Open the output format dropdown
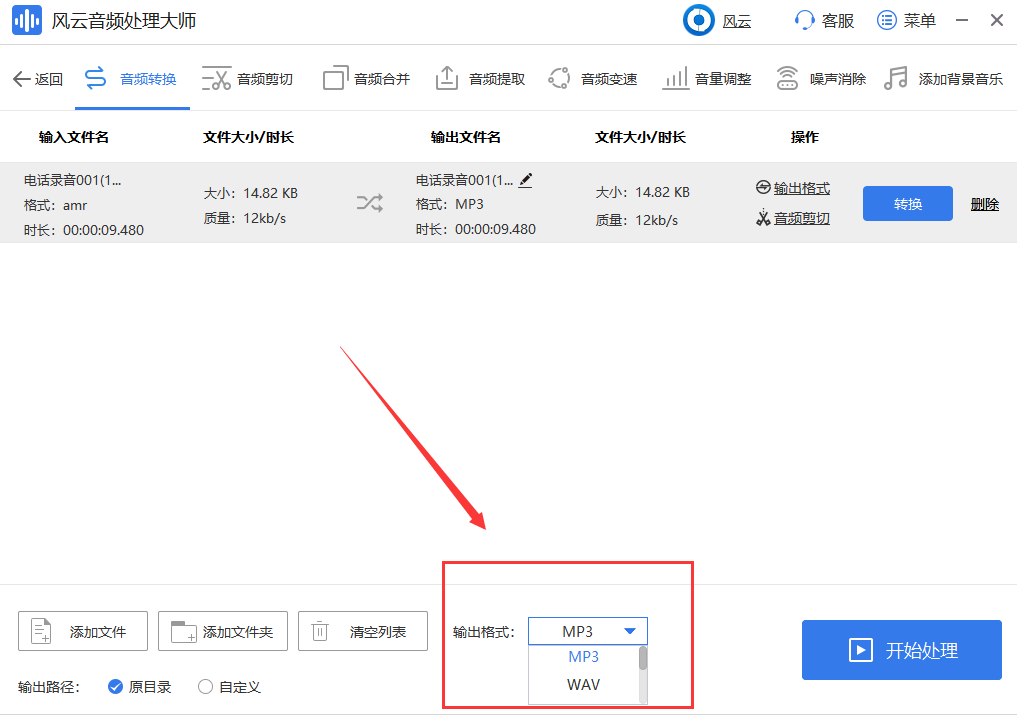 pos(588,631)
